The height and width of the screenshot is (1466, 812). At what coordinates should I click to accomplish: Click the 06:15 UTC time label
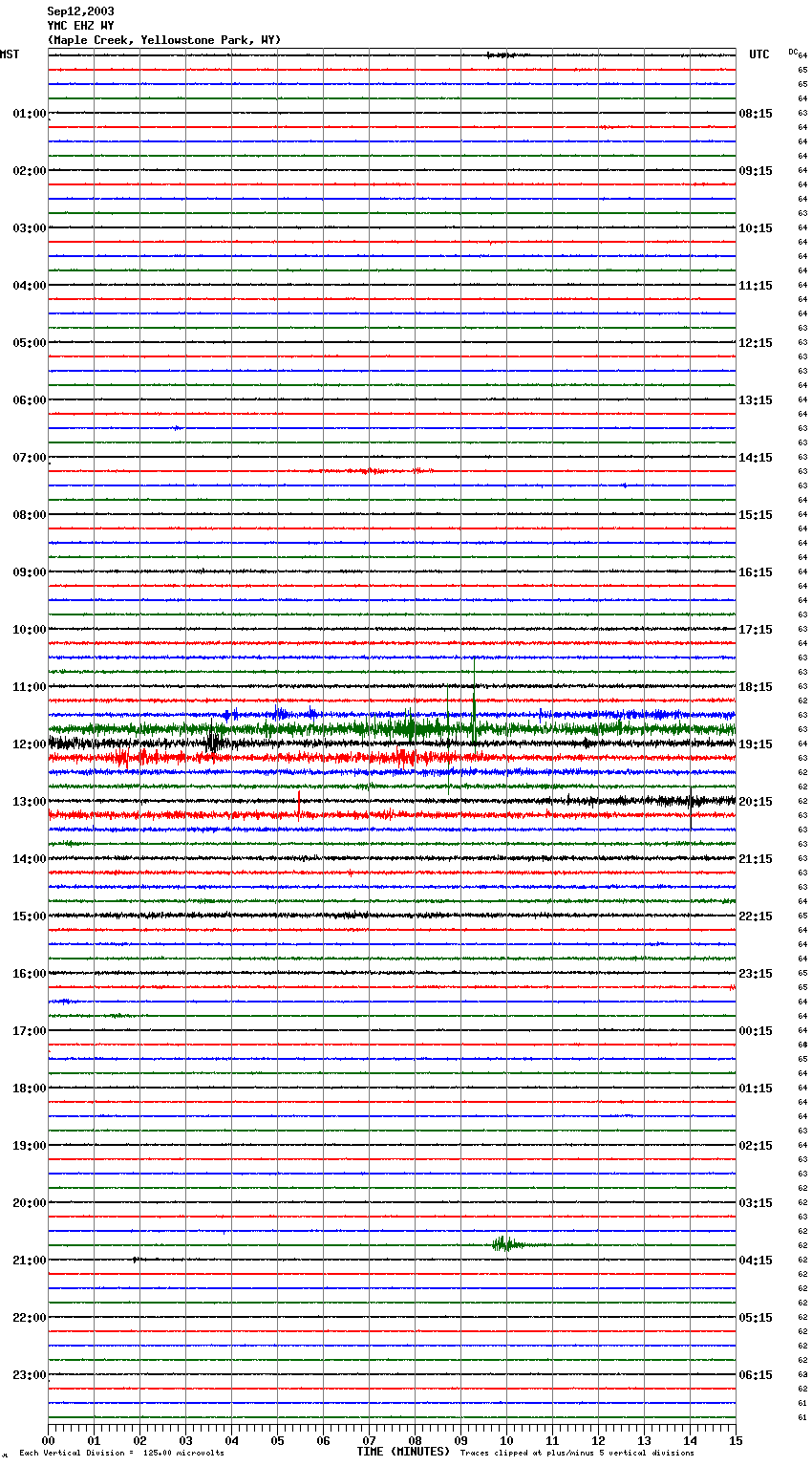point(756,1375)
